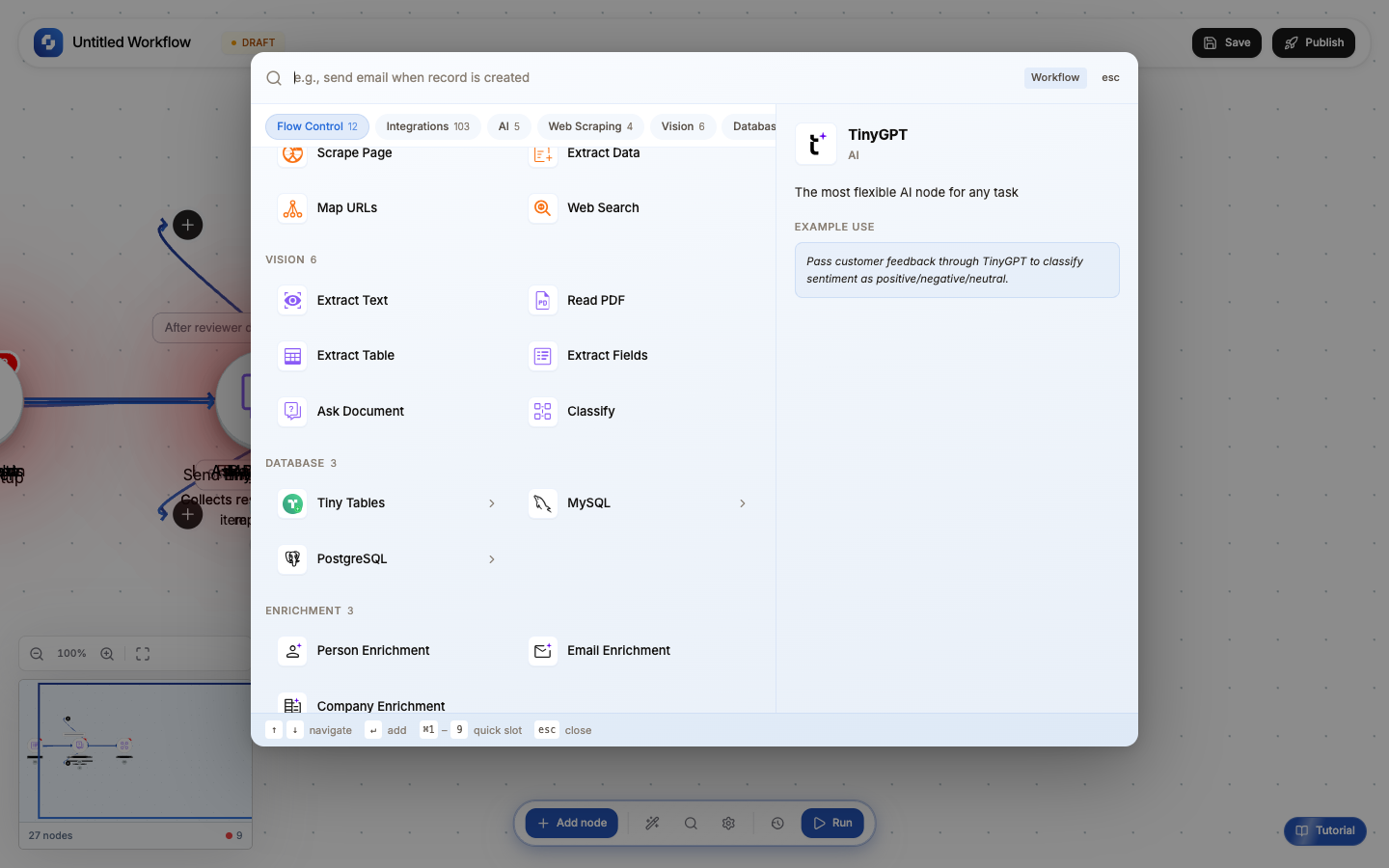Switch to the Database tab
This screenshot has height=868, width=1389.
(749, 126)
